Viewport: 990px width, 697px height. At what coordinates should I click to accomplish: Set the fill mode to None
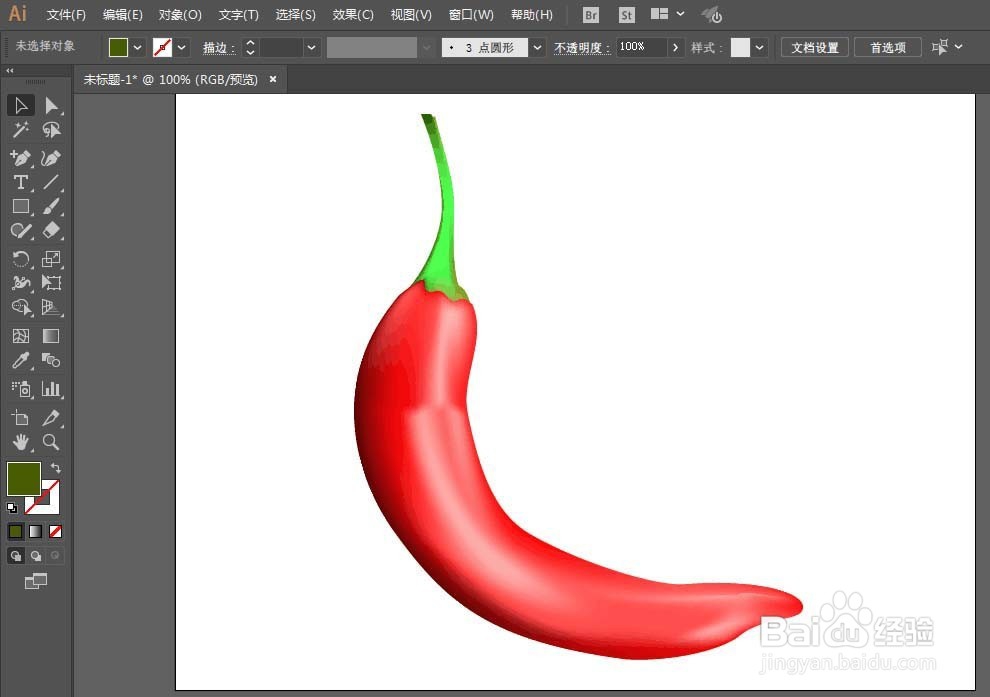(x=56, y=532)
